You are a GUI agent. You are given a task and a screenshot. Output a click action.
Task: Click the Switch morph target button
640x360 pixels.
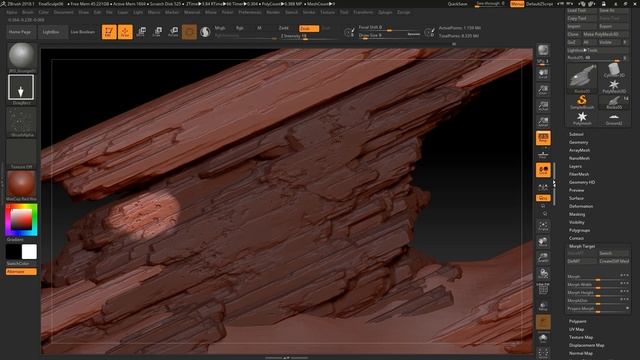(x=613, y=253)
